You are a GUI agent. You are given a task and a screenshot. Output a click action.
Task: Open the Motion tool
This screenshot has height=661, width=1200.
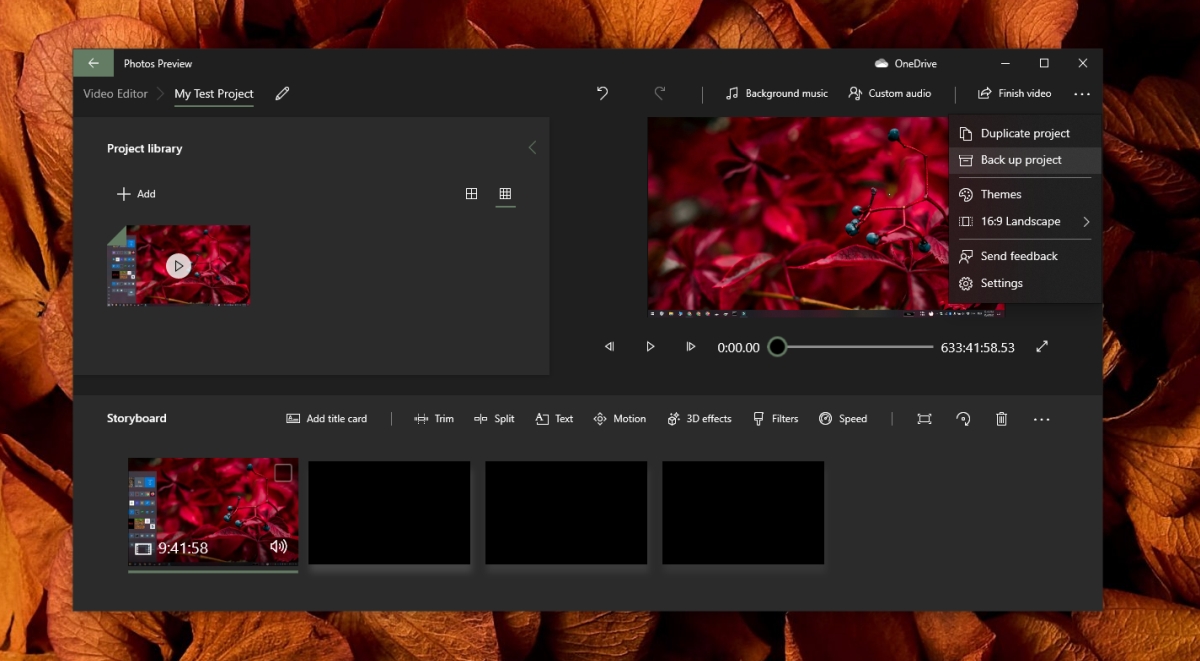click(620, 418)
